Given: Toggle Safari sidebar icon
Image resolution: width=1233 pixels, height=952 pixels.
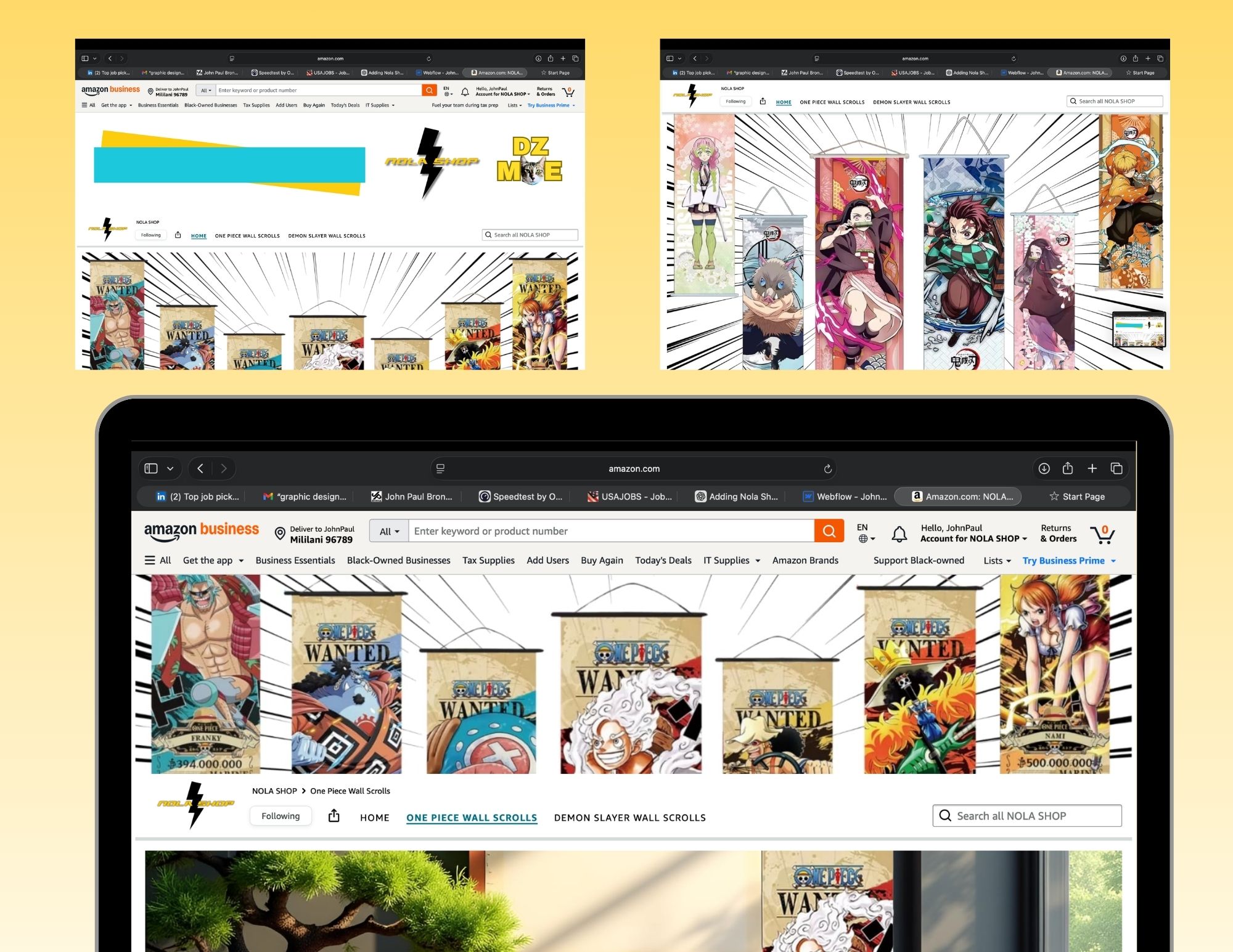Looking at the screenshot, I should [x=151, y=469].
